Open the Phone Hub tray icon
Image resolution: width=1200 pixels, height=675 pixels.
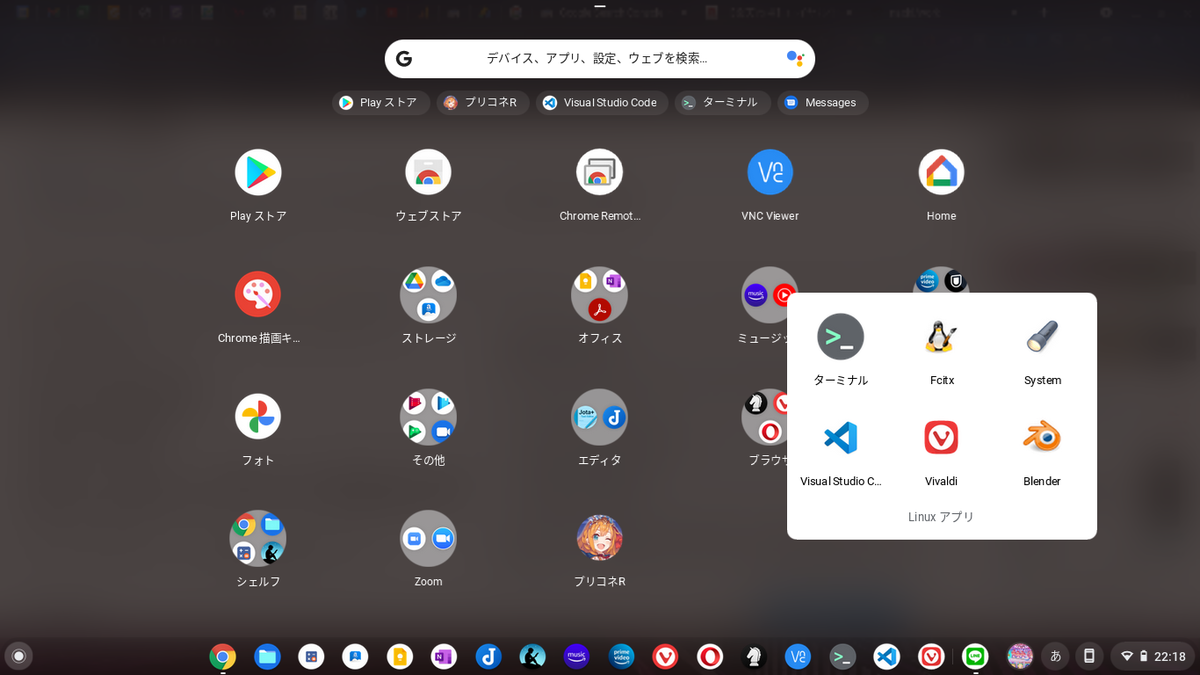click(x=1089, y=656)
